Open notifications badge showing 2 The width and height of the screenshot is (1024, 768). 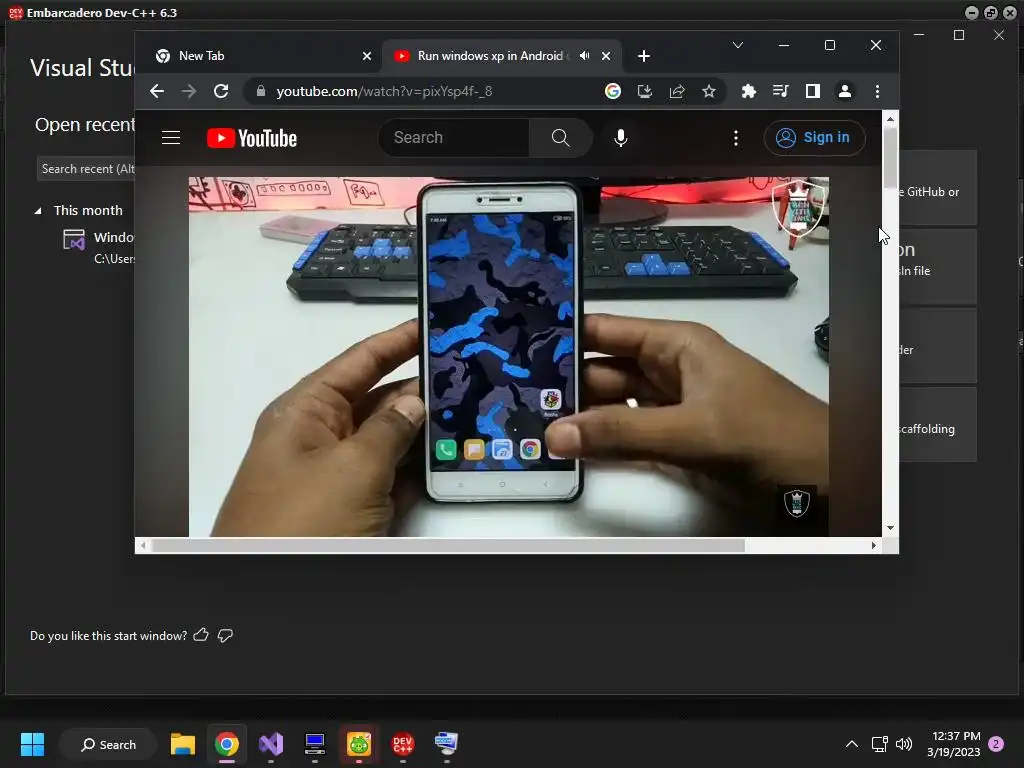click(996, 743)
